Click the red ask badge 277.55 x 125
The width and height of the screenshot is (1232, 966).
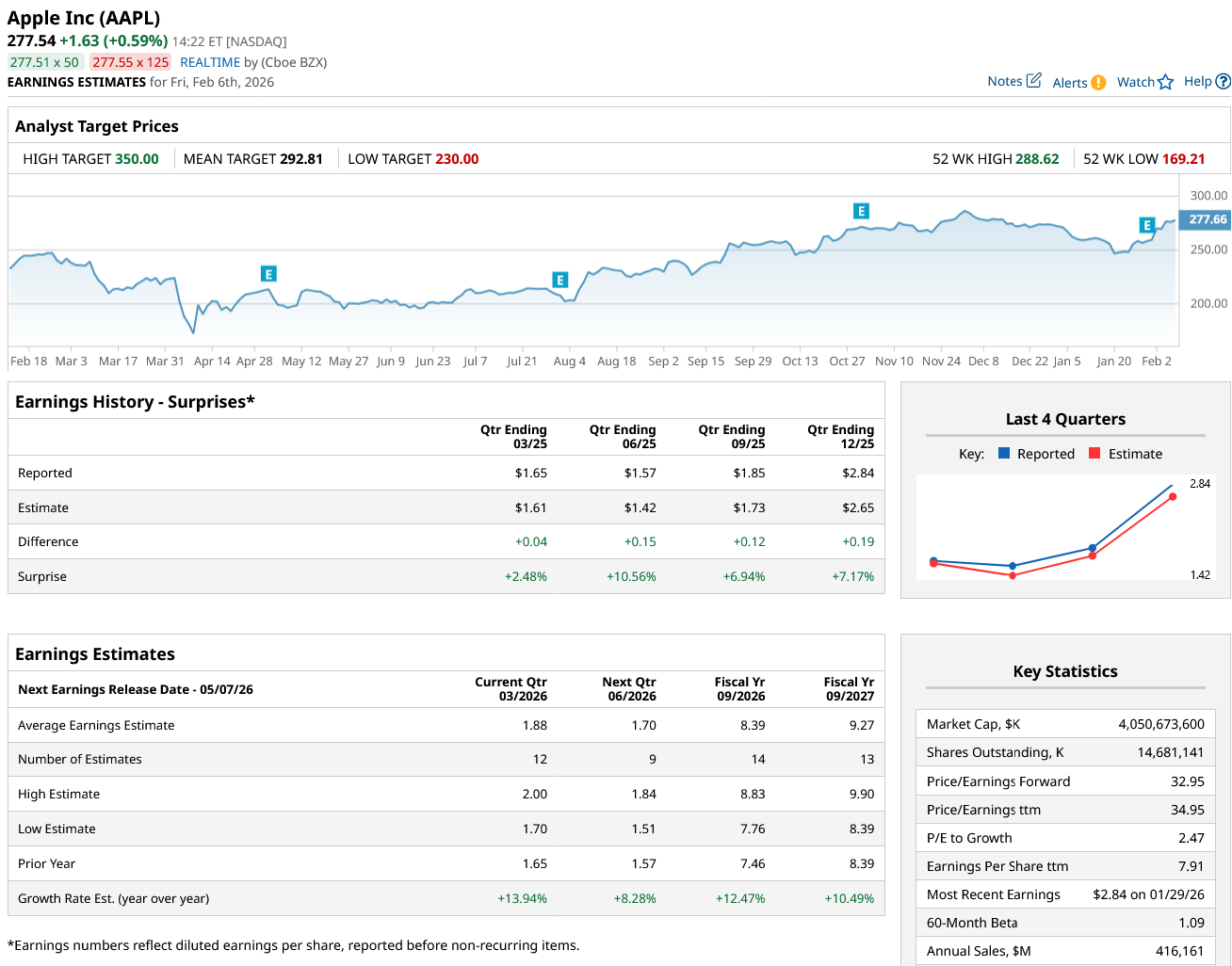[131, 62]
